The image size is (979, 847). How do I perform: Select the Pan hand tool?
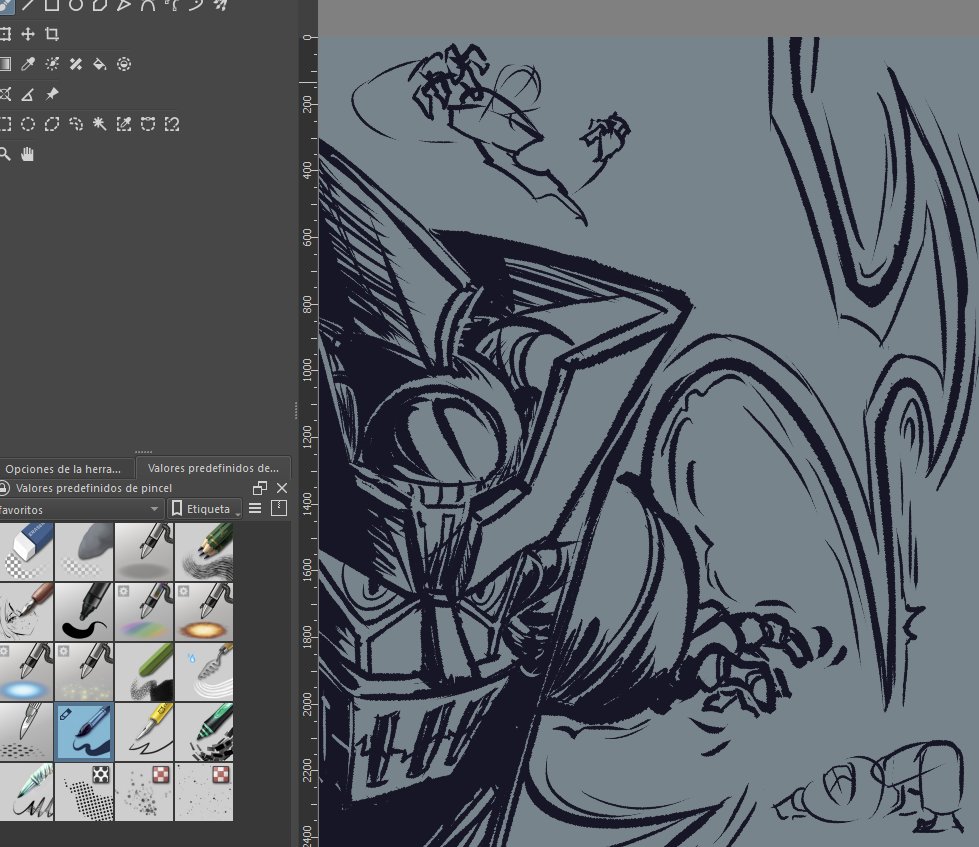click(x=28, y=154)
